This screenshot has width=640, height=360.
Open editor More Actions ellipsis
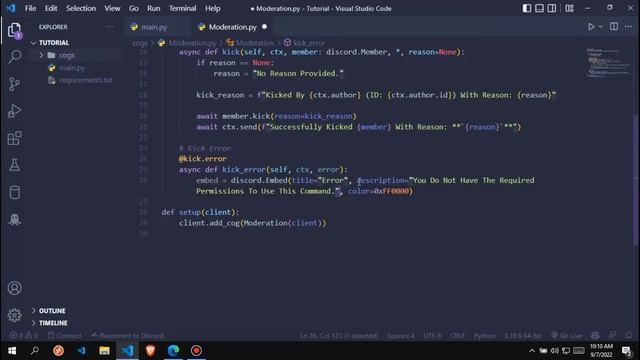[629, 27]
